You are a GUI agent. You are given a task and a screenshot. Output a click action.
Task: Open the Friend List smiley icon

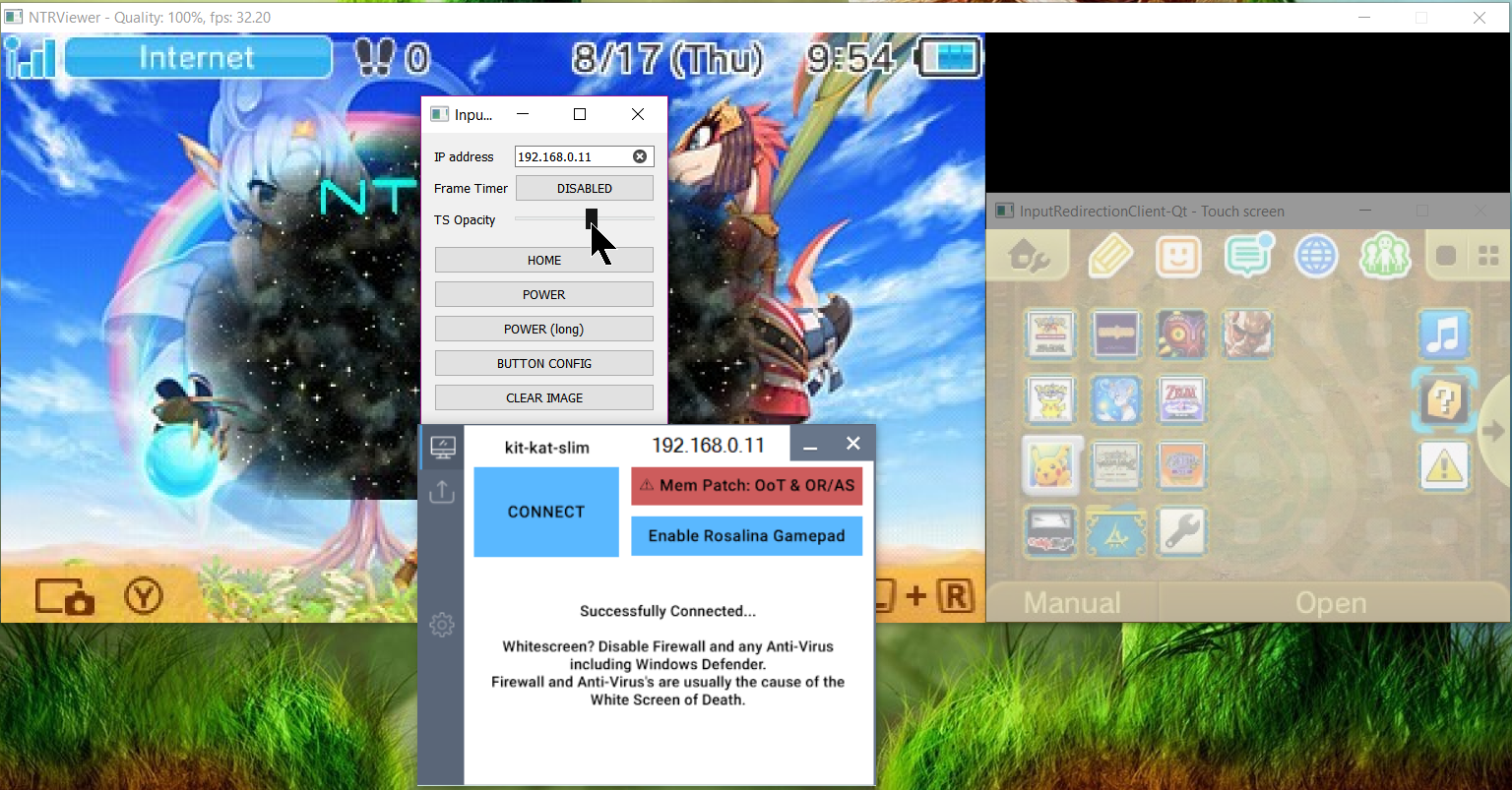(1178, 257)
